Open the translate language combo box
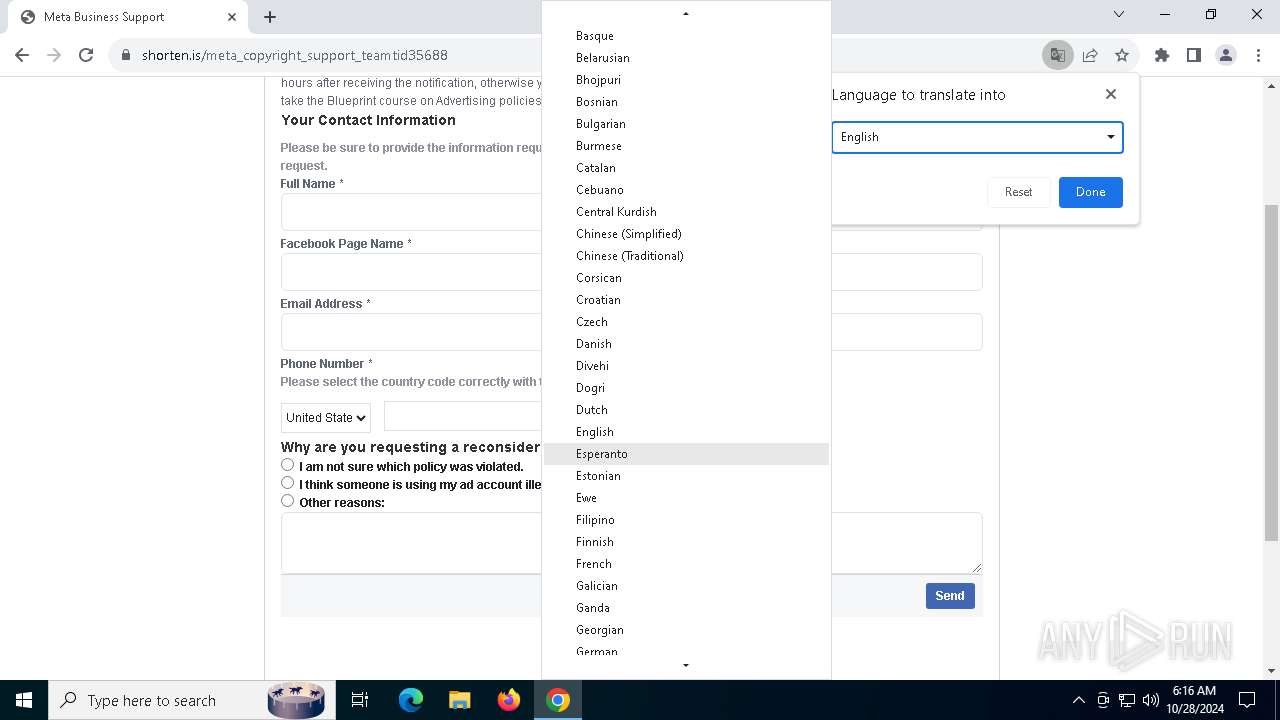Image resolution: width=1280 pixels, height=720 pixels. pos(977,137)
